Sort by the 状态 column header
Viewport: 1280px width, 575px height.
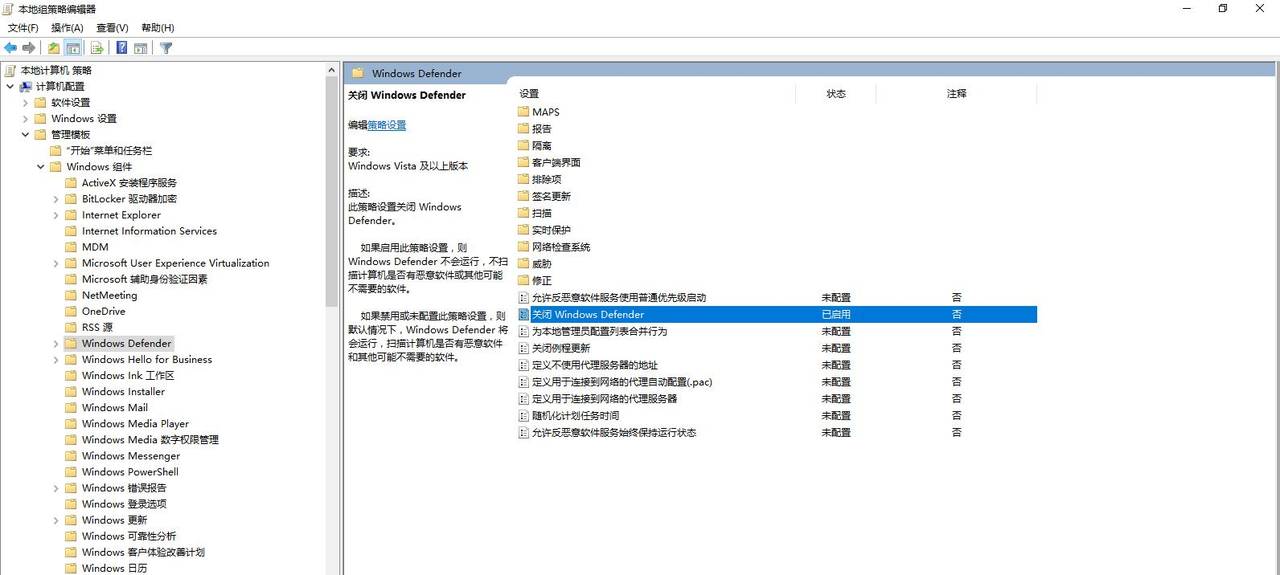point(836,94)
